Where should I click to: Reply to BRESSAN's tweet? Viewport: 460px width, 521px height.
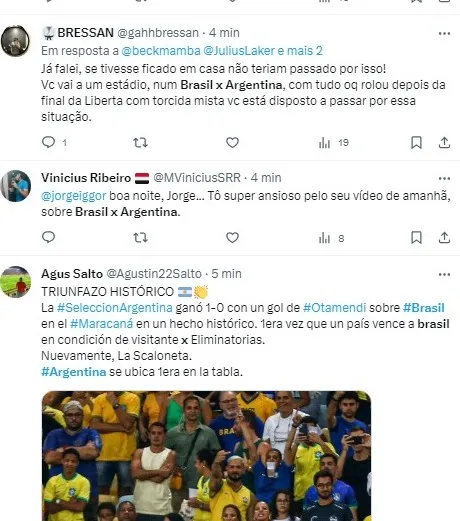(49, 142)
